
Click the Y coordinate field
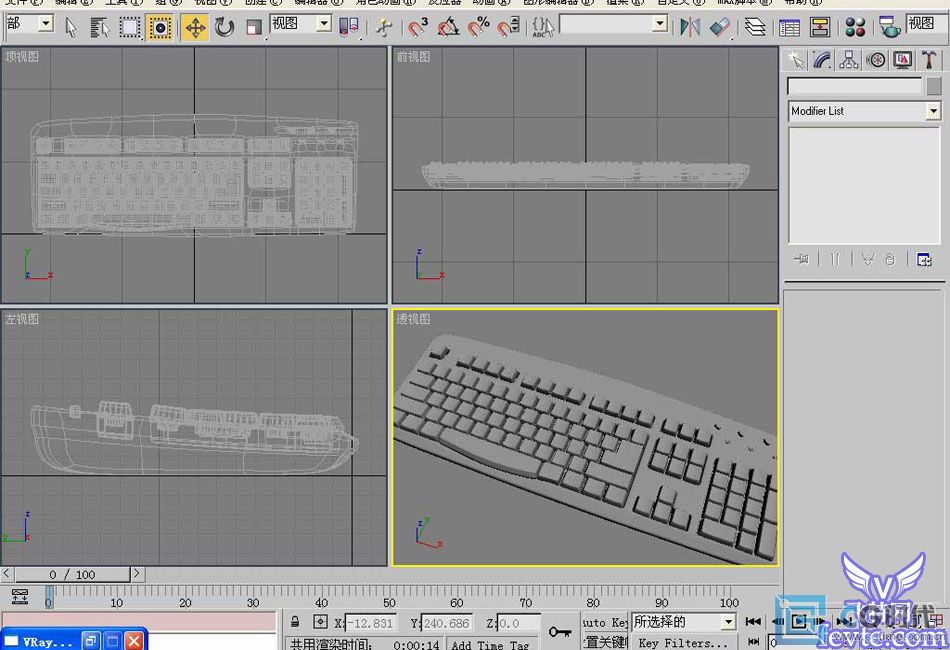(x=446, y=623)
